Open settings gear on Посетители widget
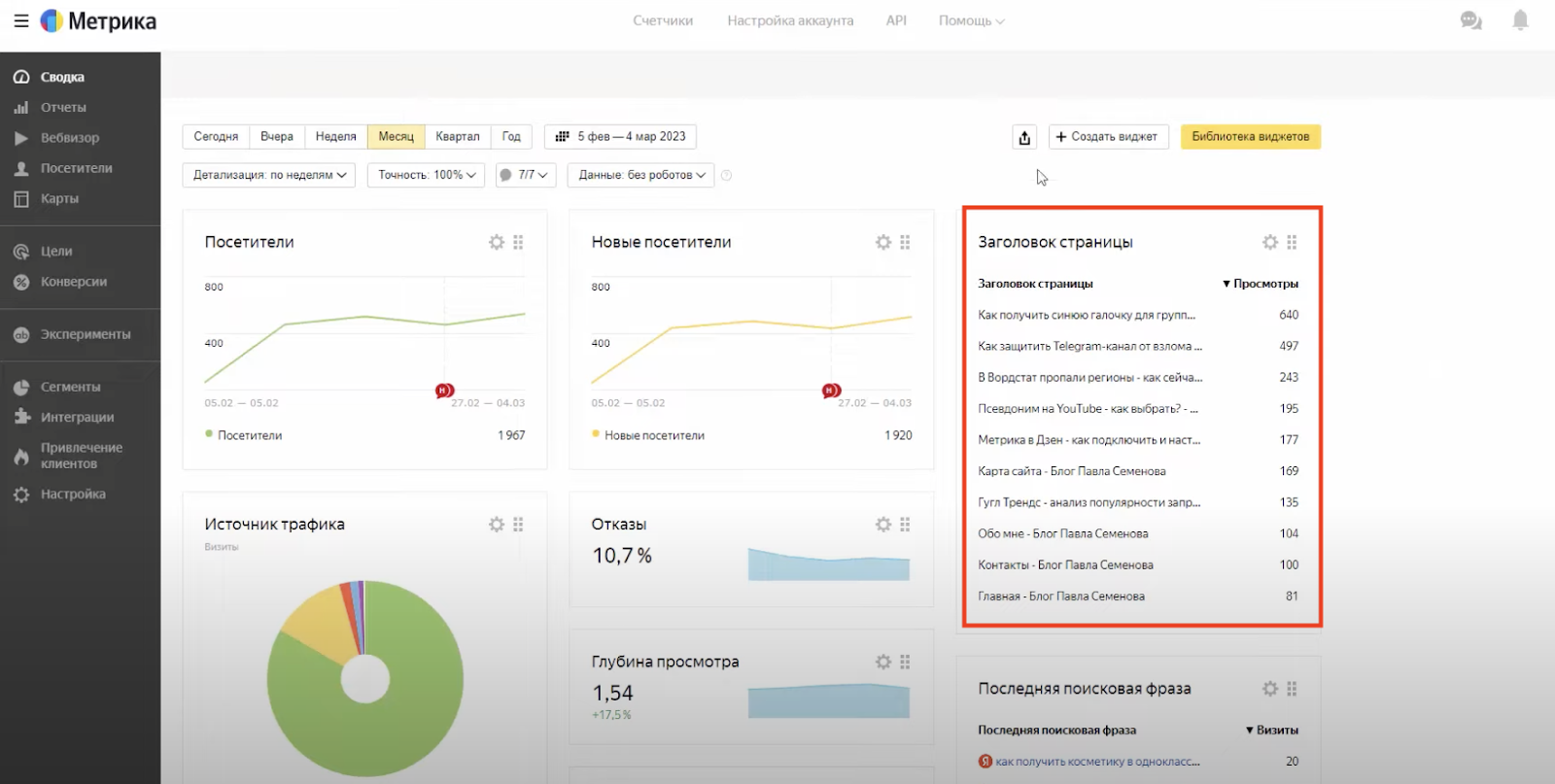1555x784 pixels. (497, 242)
